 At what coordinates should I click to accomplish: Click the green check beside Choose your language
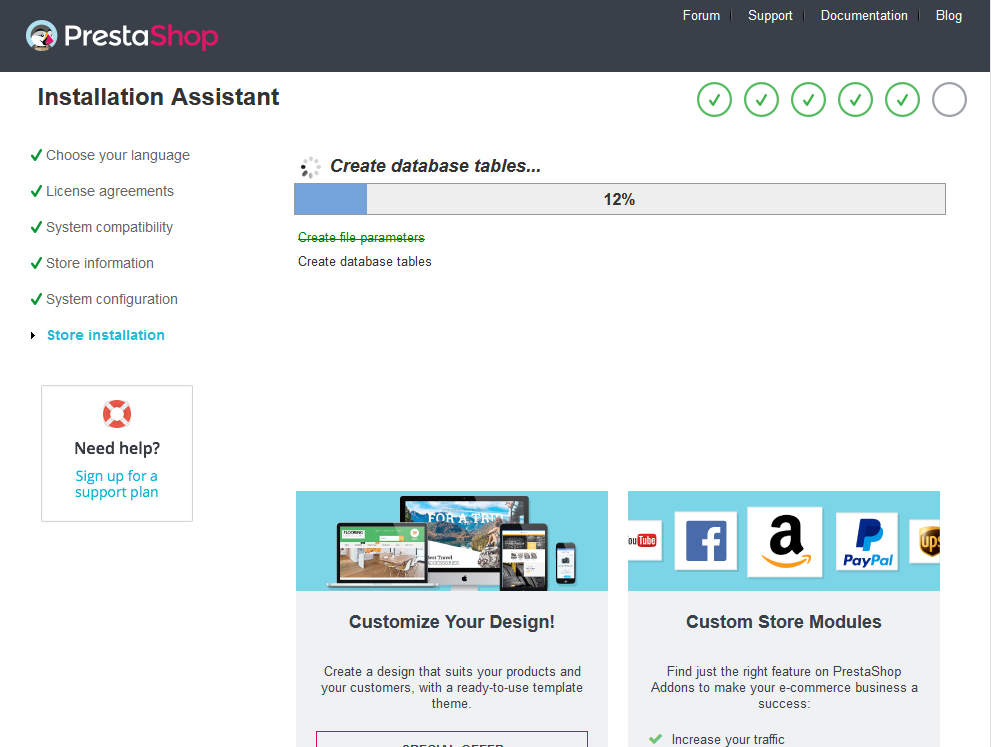pyautogui.click(x=37, y=155)
